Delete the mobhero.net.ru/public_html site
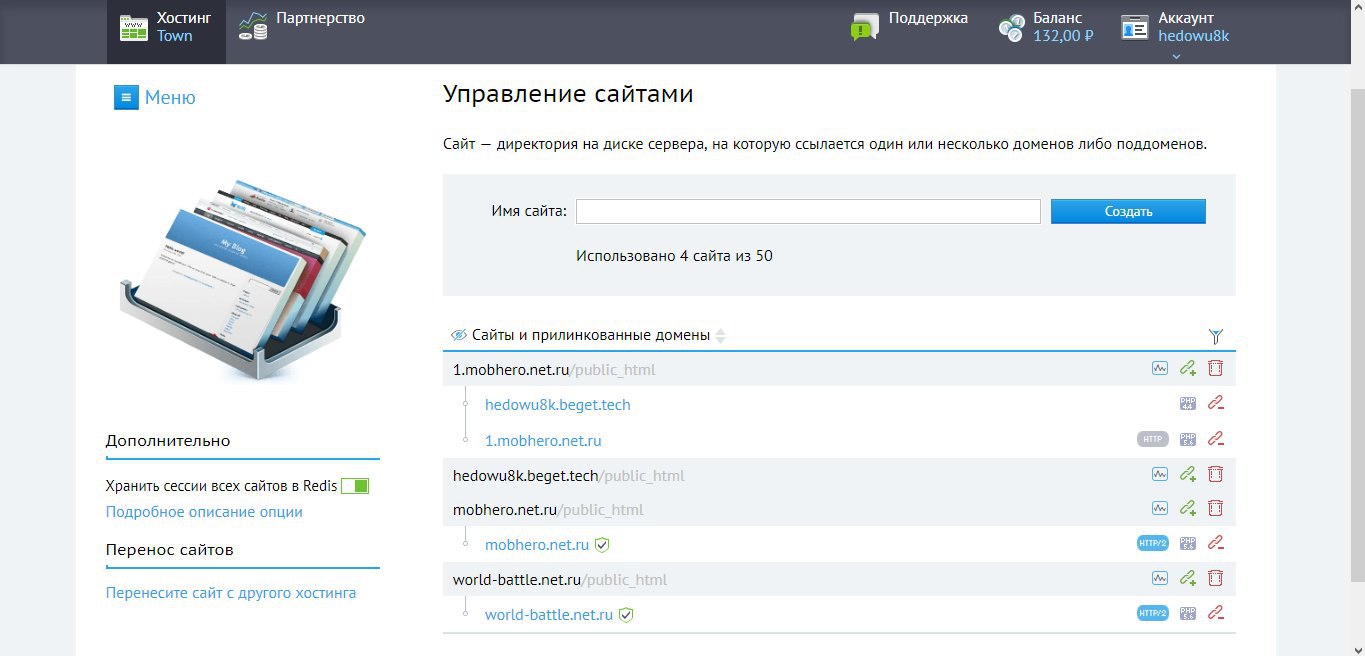Viewport: 1365px width, 656px height. click(1215, 508)
